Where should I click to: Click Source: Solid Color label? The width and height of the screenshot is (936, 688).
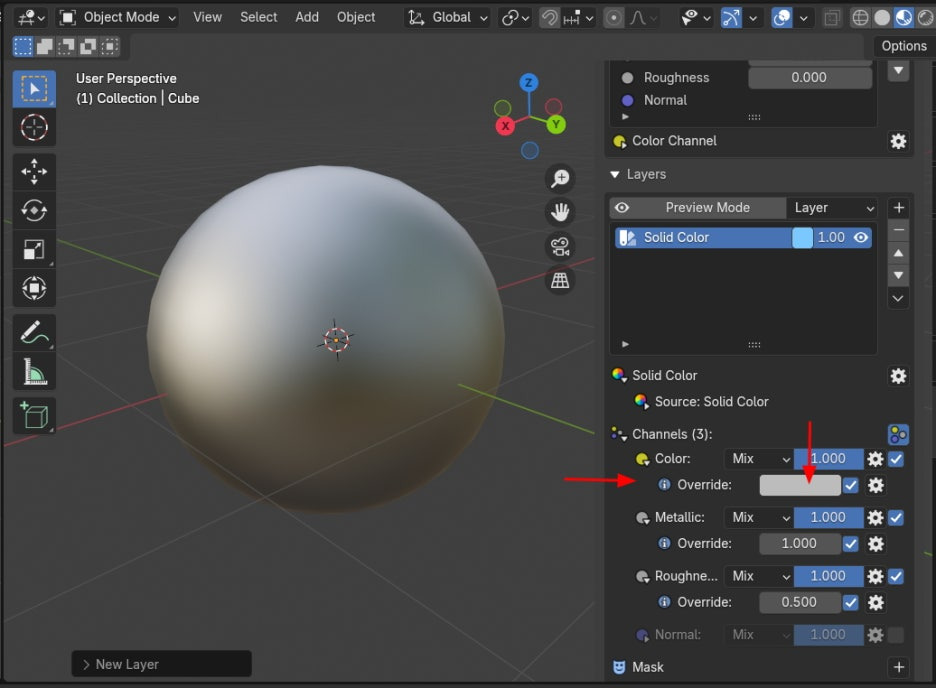(x=712, y=402)
